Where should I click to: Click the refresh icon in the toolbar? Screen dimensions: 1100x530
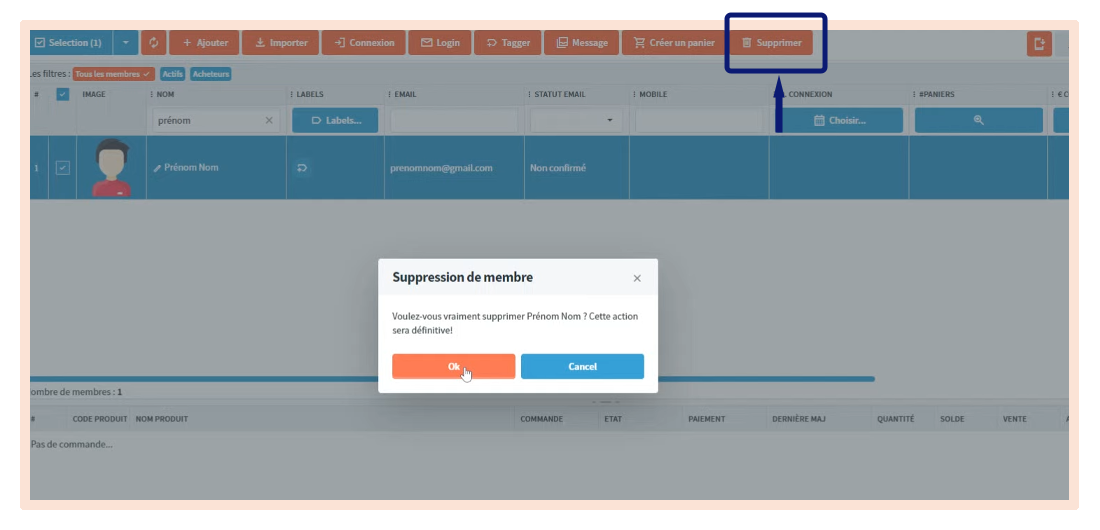(154, 43)
